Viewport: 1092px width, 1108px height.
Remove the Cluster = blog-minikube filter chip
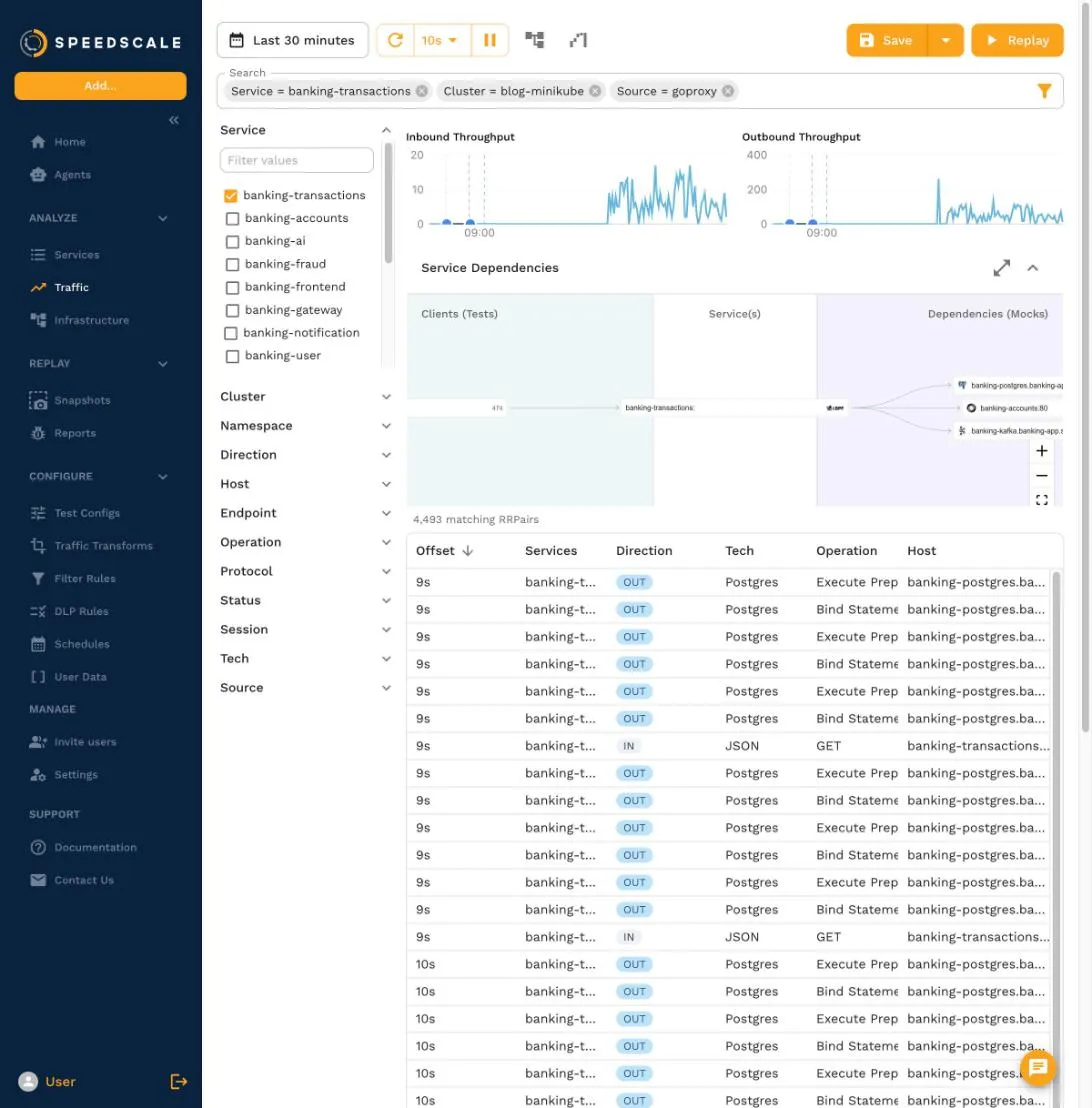tap(595, 91)
